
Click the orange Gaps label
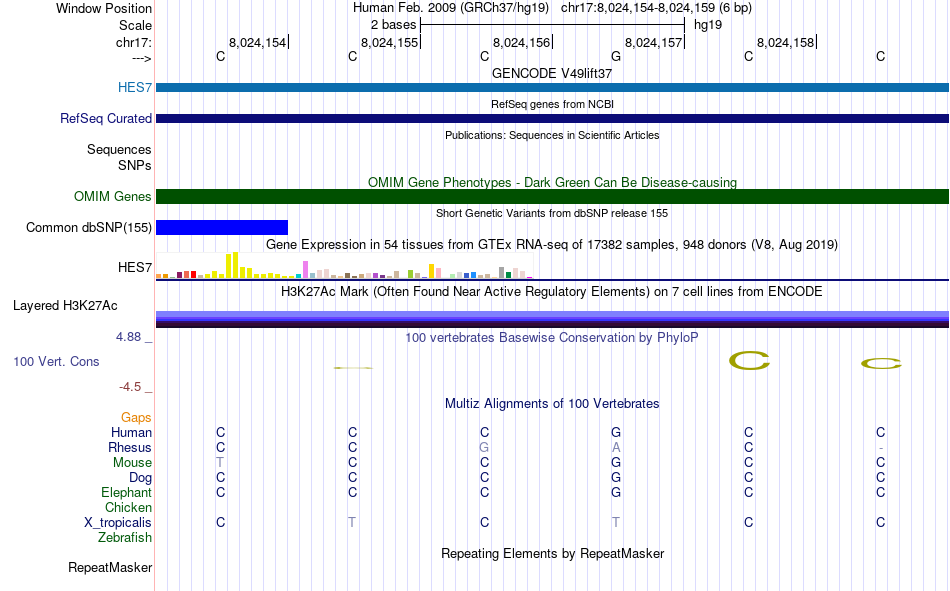click(136, 417)
